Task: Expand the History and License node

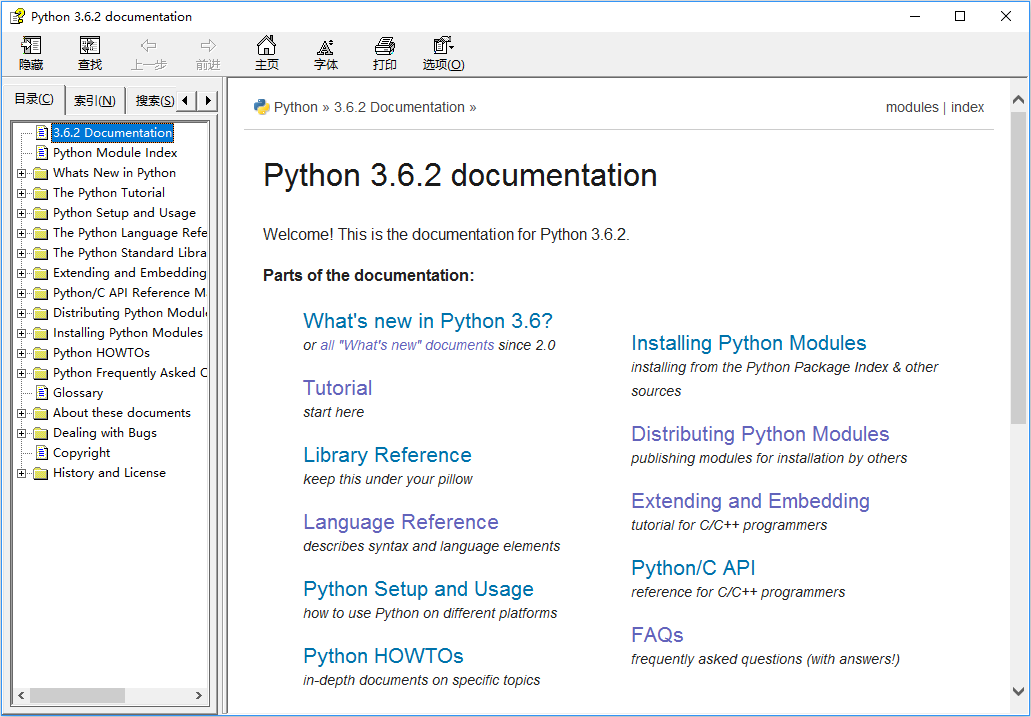Action: (x=22, y=474)
